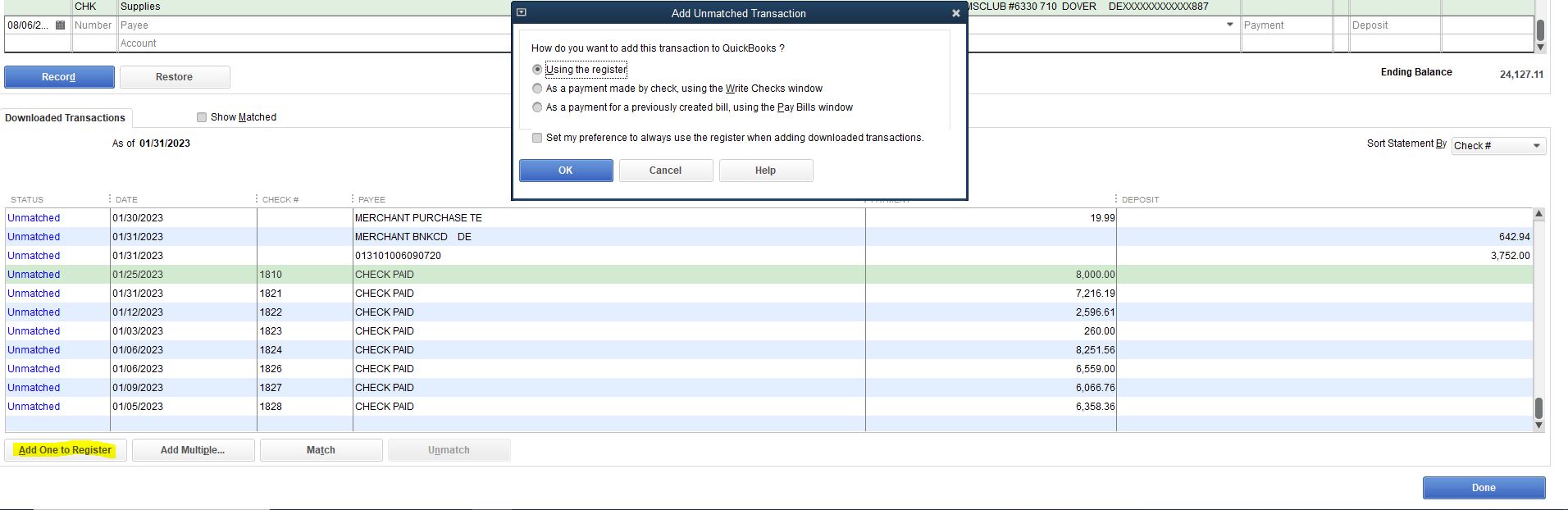The image size is (1568, 510).
Task: Click the register Number input field
Action: (x=93, y=25)
